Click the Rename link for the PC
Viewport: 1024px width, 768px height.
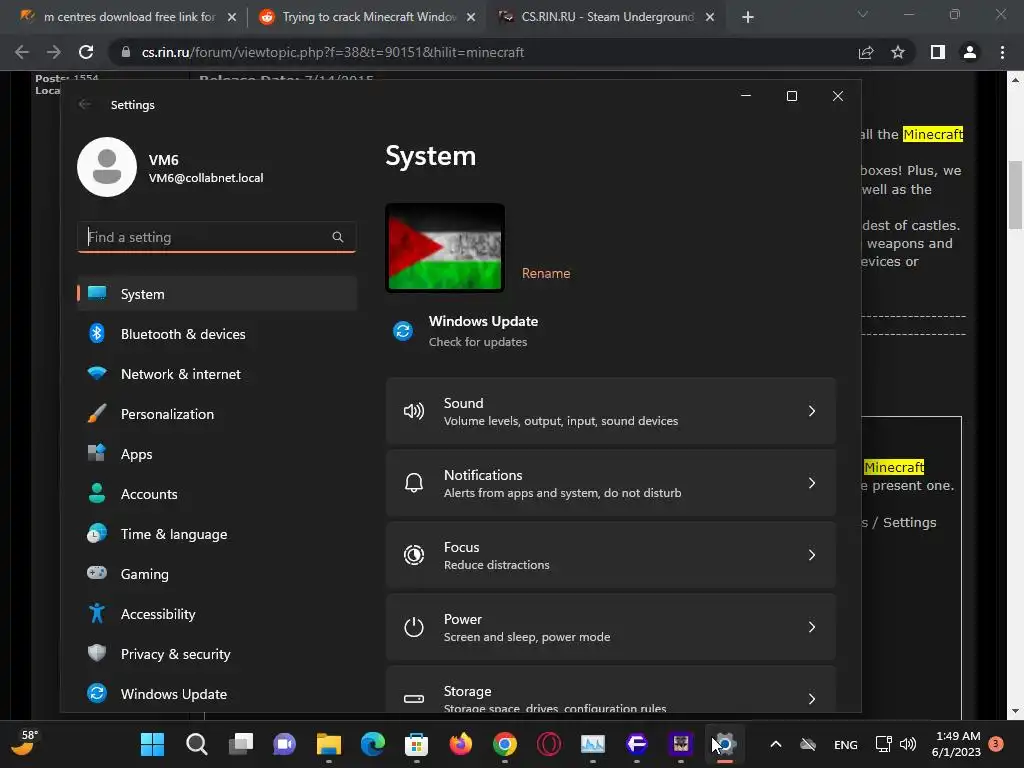point(546,274)
